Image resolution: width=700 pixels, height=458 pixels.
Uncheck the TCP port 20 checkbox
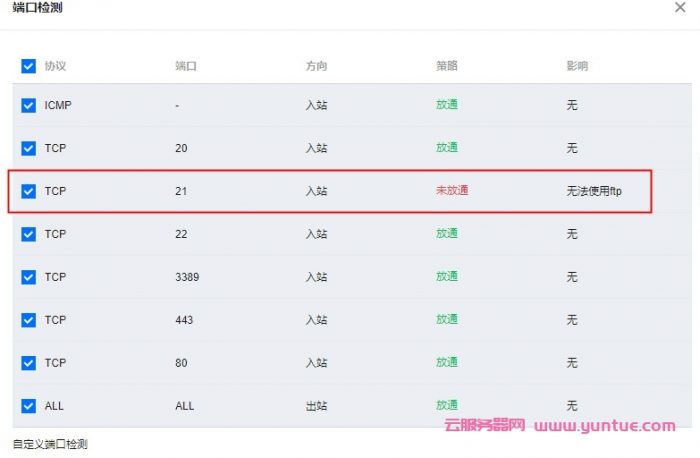click(x=28, y=148)
